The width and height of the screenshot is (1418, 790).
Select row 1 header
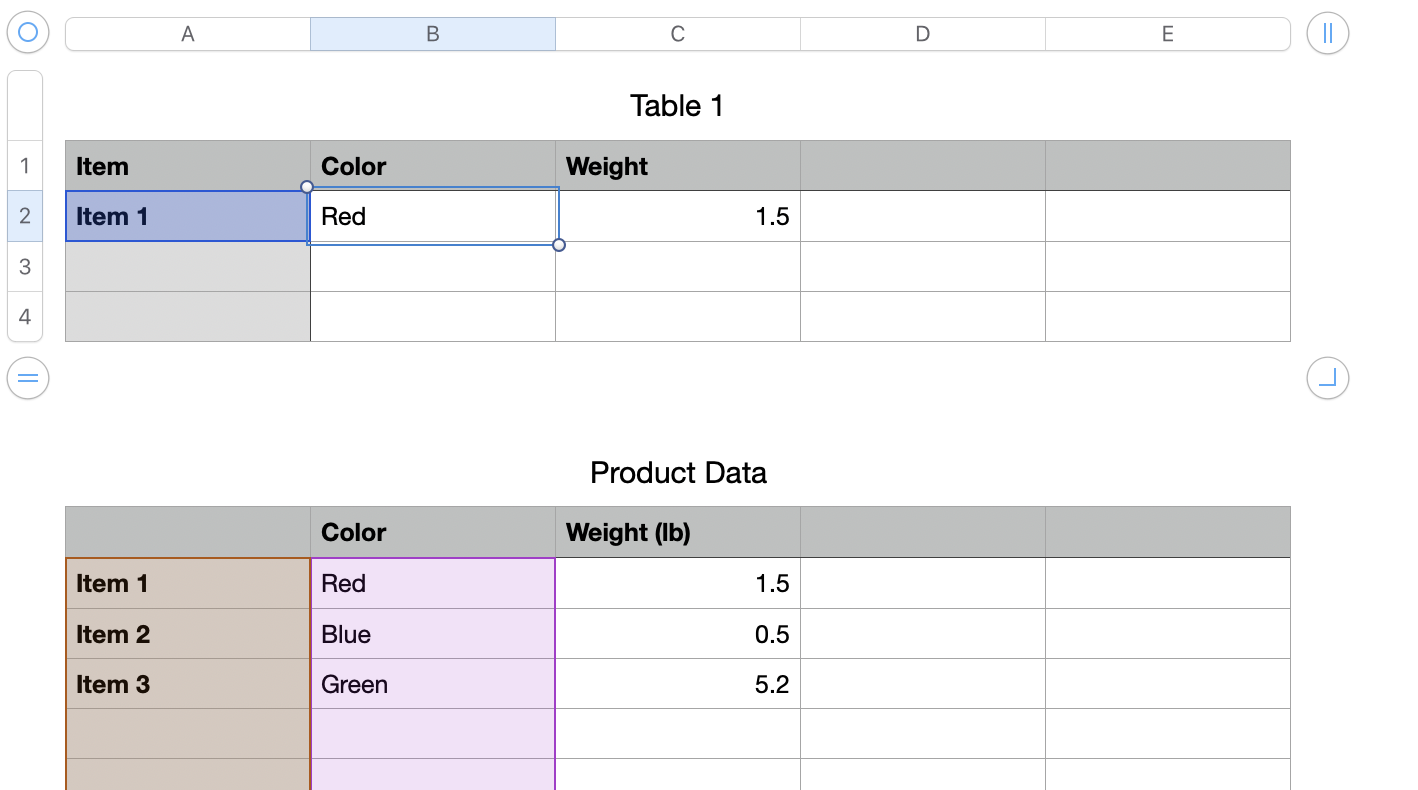coord(25,166)
